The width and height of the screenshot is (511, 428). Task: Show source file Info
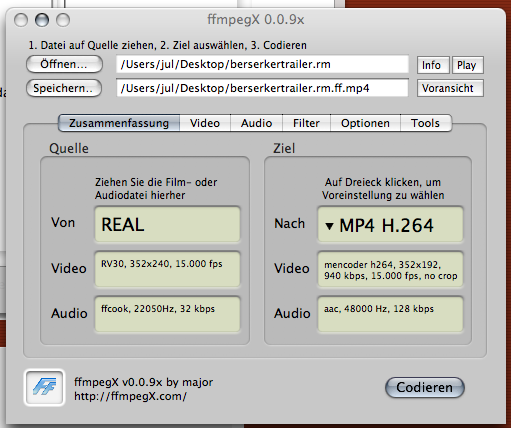tap(433, 65)
